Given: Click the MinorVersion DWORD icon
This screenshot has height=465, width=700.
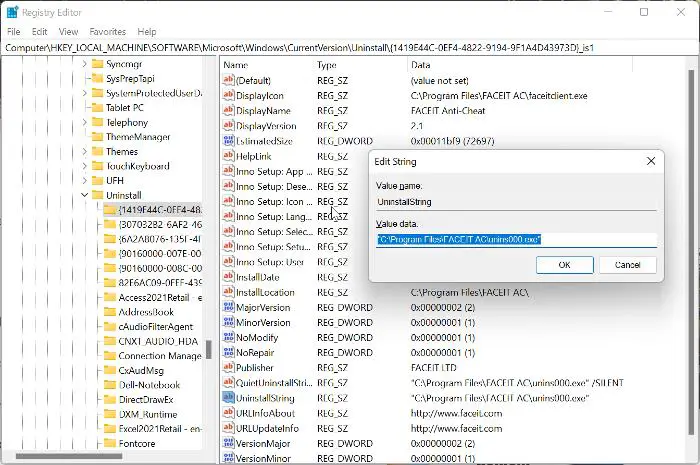Looking at the screenshot, I should (228, 323).
